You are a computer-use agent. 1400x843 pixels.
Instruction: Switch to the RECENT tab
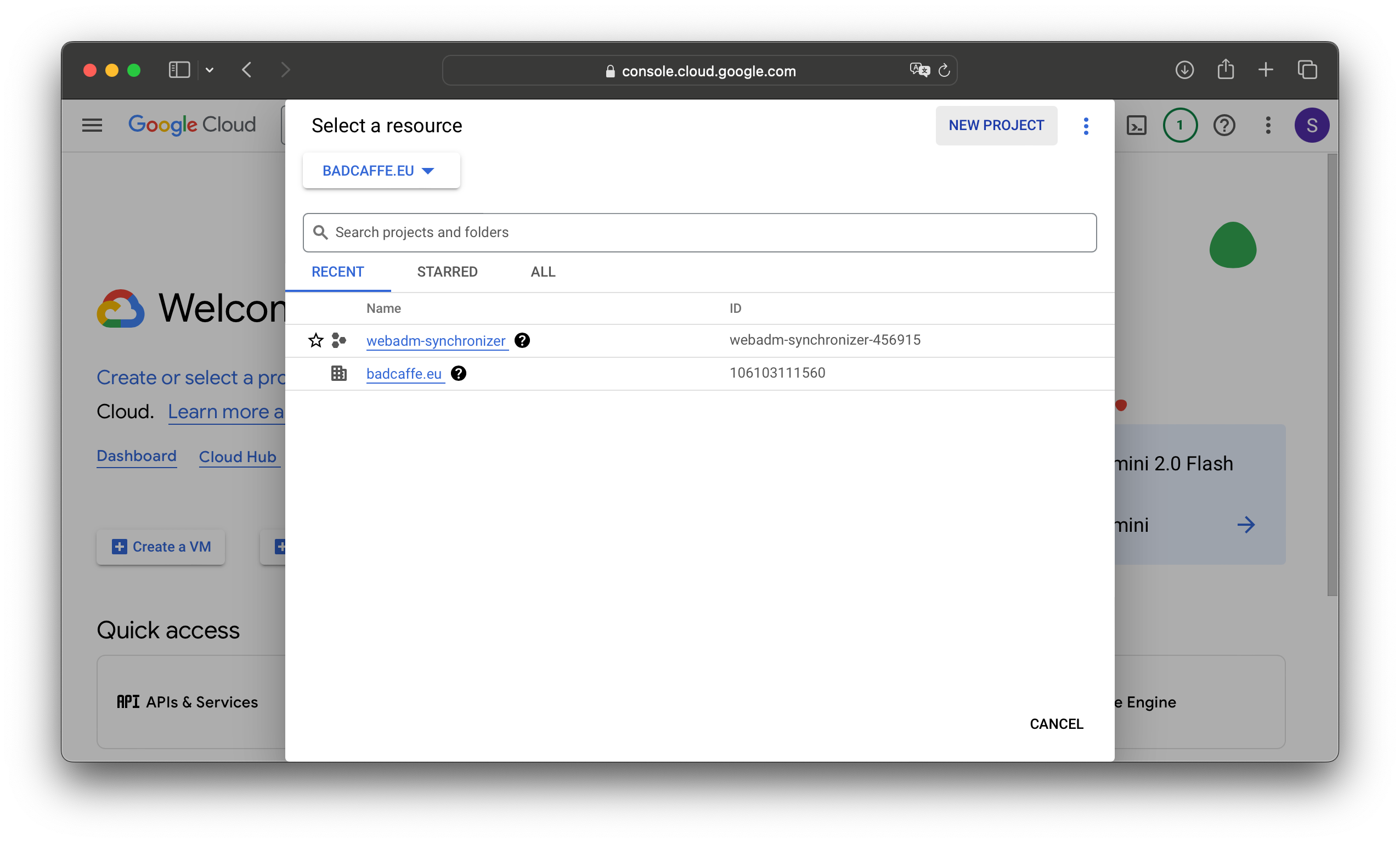click(x=338, y=272)
